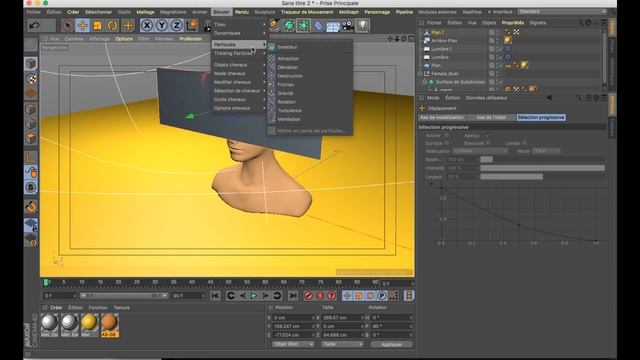Viewport: 640px width, 360px height.
Task: Open the Simuler menu
Action: pyautogui.click(x=222, y=12)
